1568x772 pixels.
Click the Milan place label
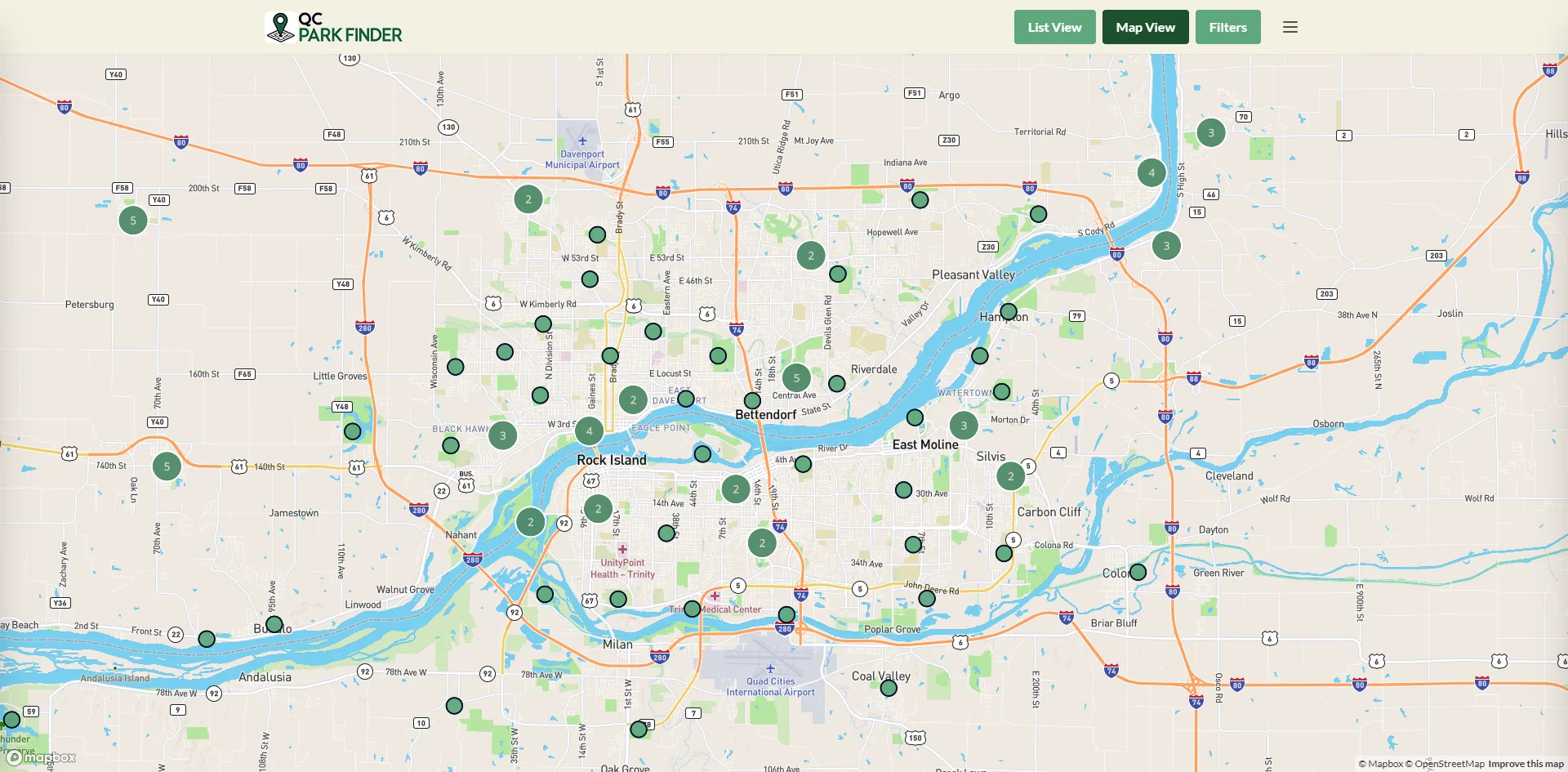click(617, 645)
